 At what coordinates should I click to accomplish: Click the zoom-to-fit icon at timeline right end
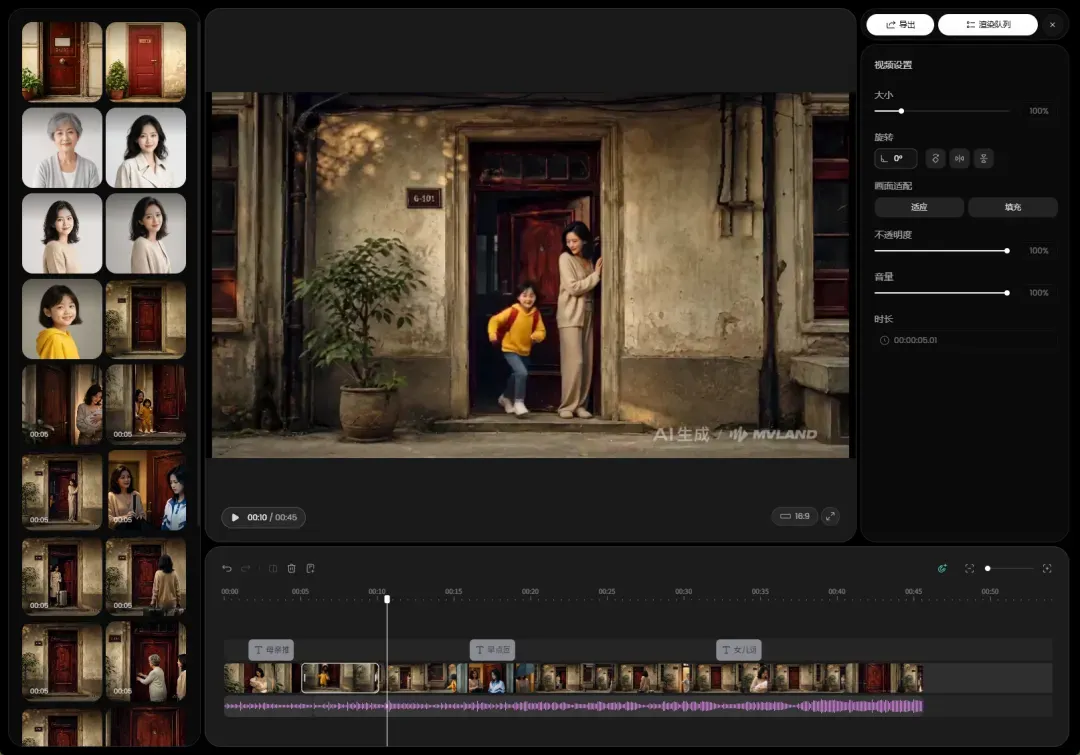(1047, 568)
